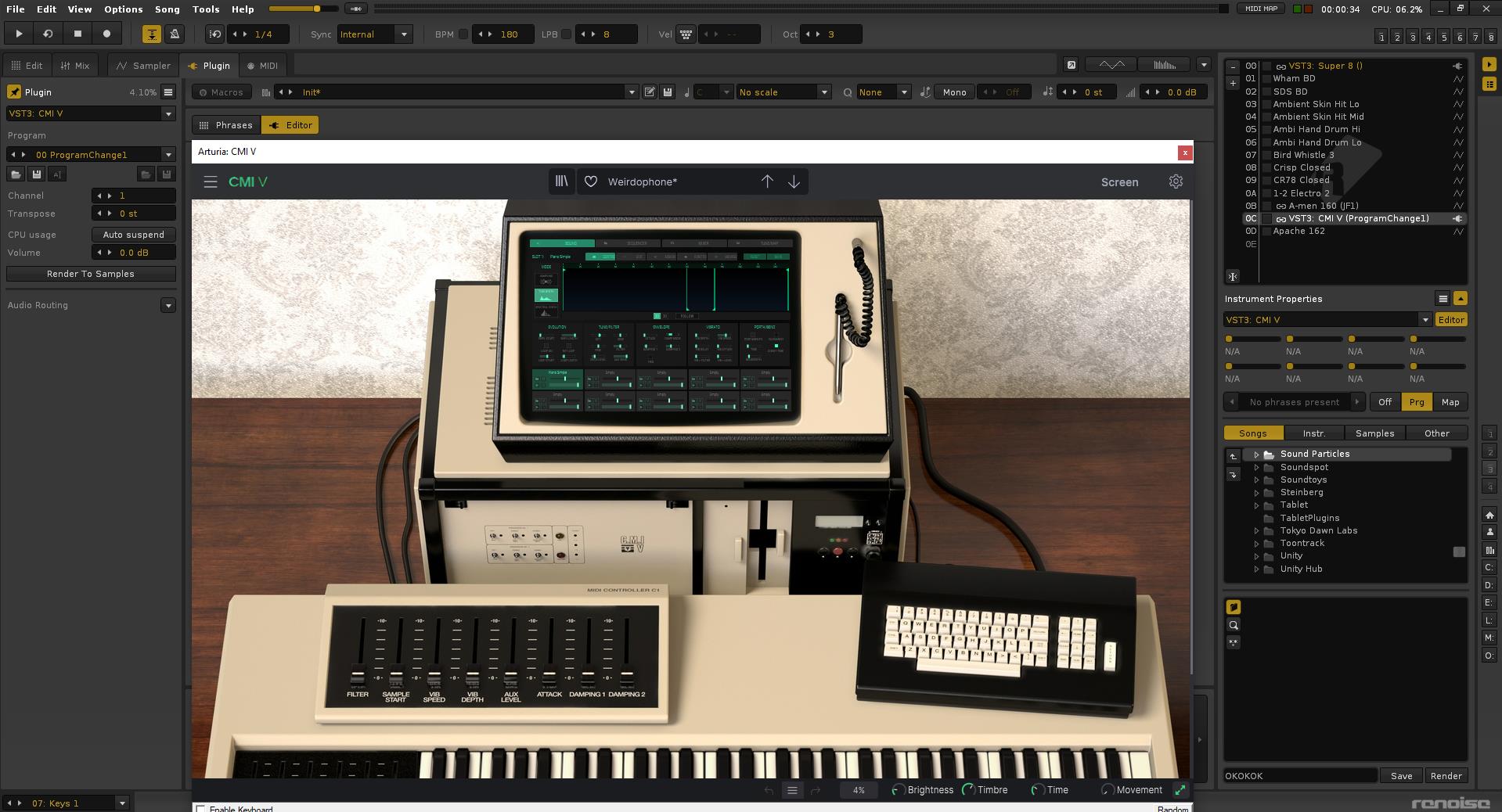Image resolution: width=1502 pixels, height=812 pixels.
Task: Select the Instr. browser tab
Action: click(1313, 433)
